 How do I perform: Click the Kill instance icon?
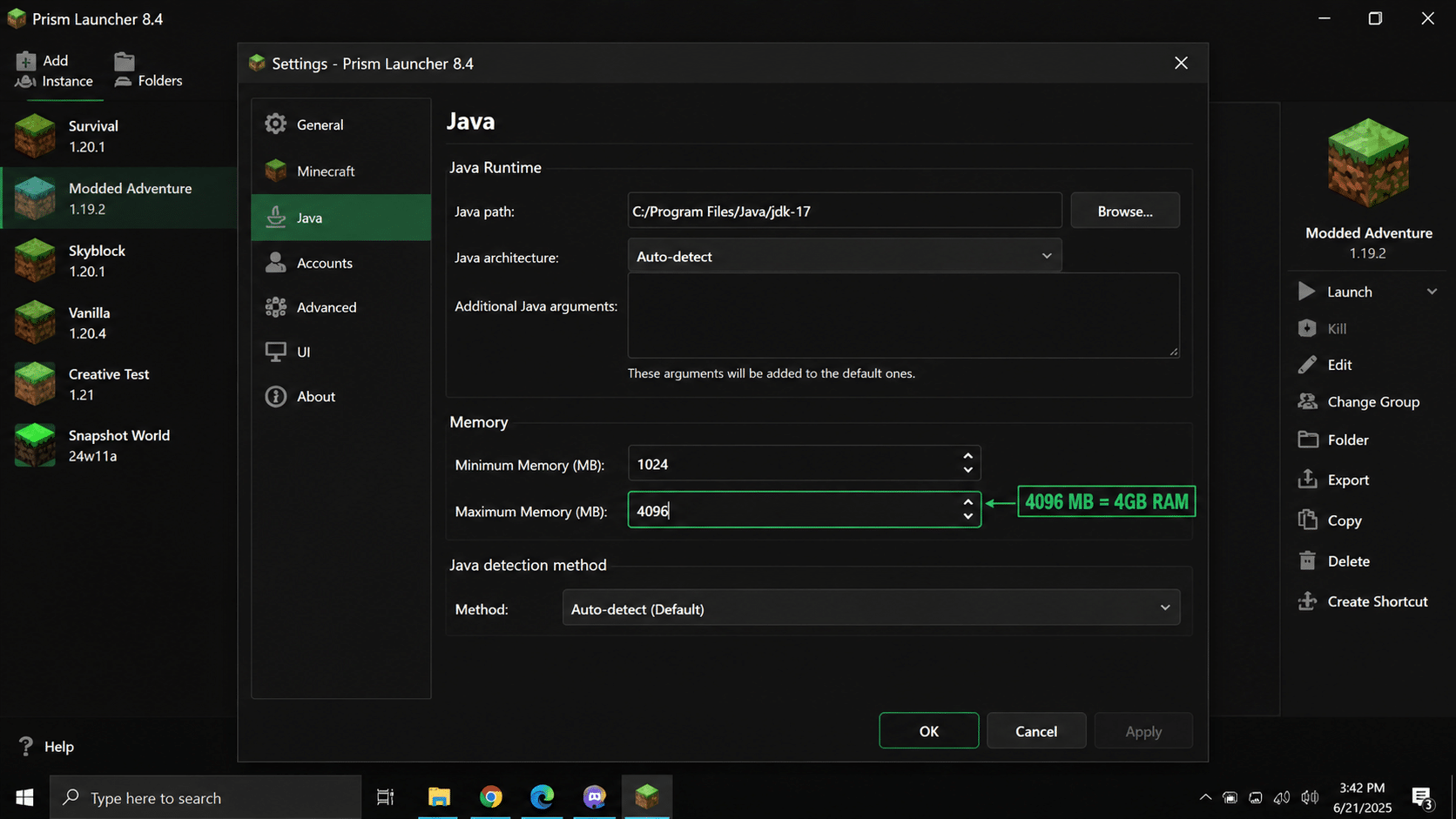pos(1307,328)
